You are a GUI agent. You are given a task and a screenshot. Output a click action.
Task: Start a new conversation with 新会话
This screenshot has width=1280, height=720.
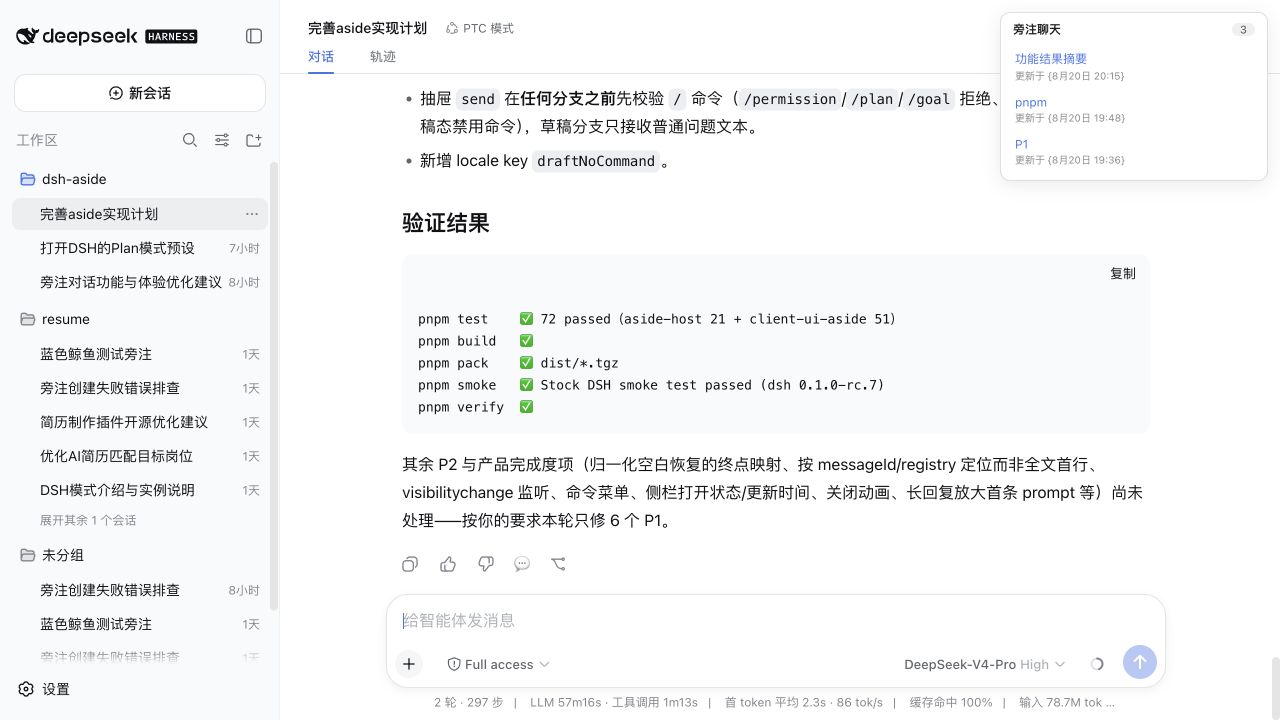(x=140, y=93)
